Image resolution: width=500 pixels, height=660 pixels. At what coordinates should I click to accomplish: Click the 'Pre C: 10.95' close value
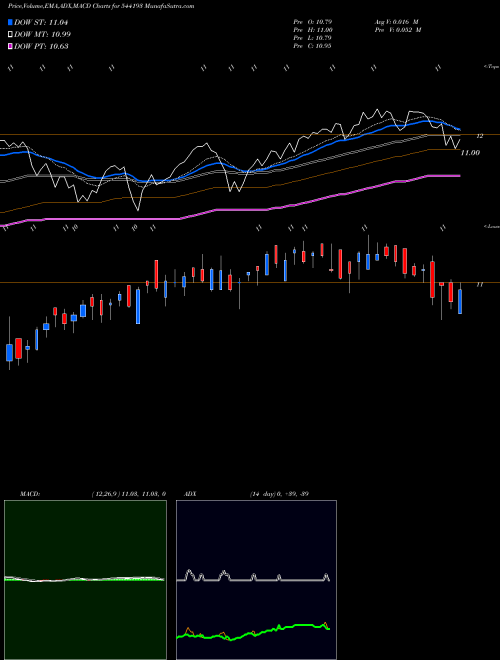(x=312, y=46)
